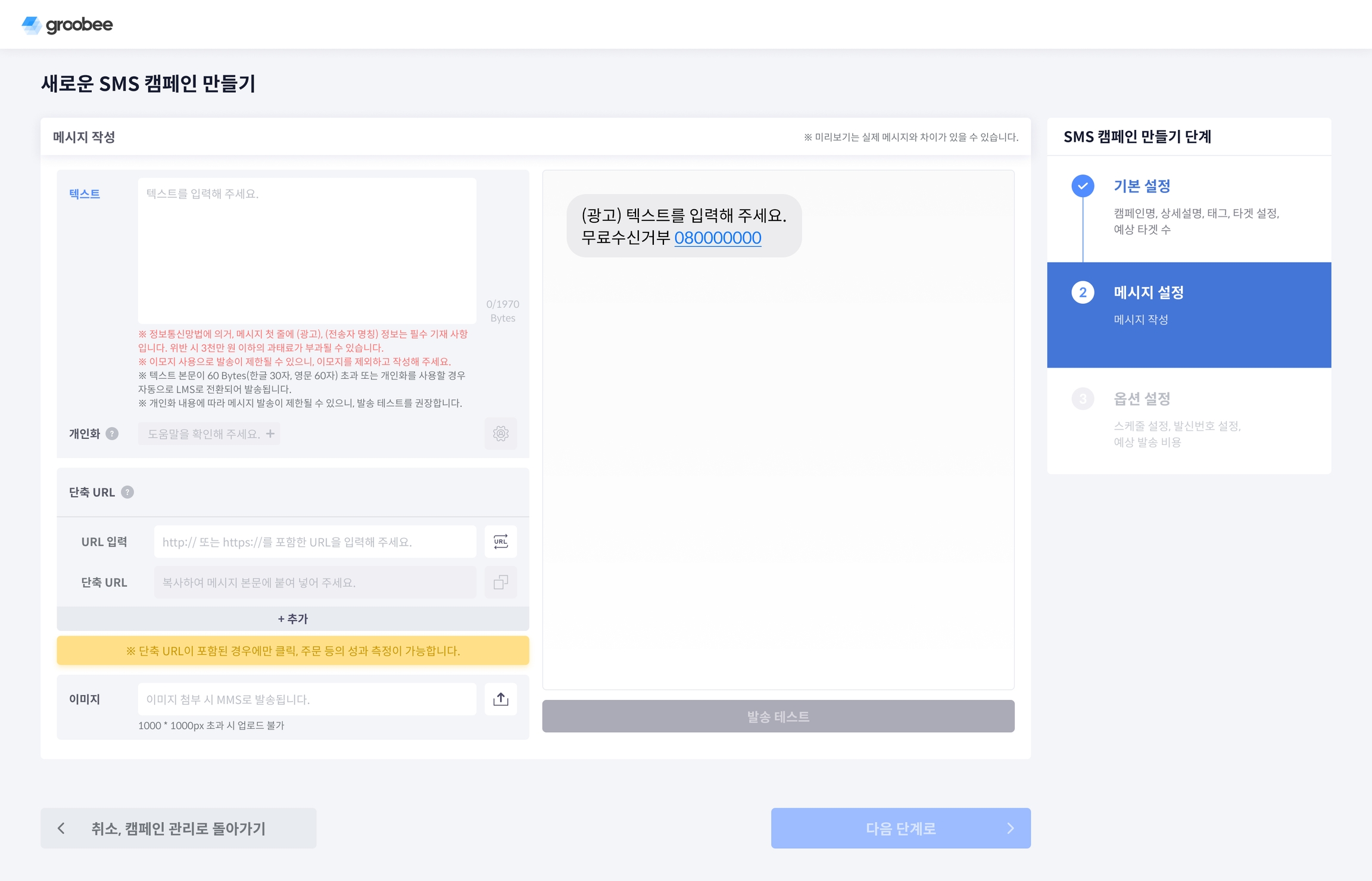Click the image attachment input field
The image size is (1372, 881).
pyautogui.click(x=307, y=699)
